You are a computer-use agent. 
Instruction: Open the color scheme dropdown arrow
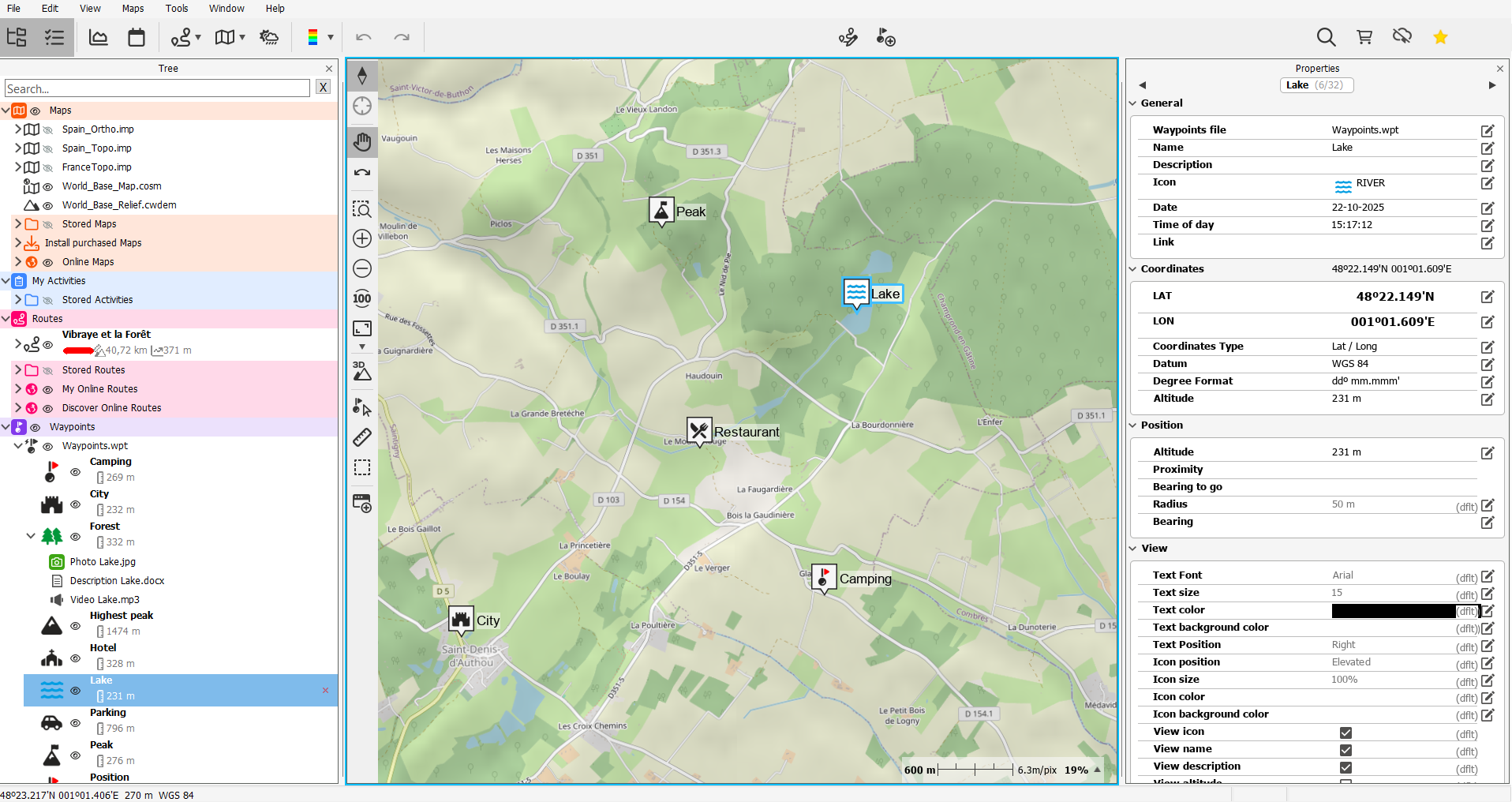tap(331, 37)
